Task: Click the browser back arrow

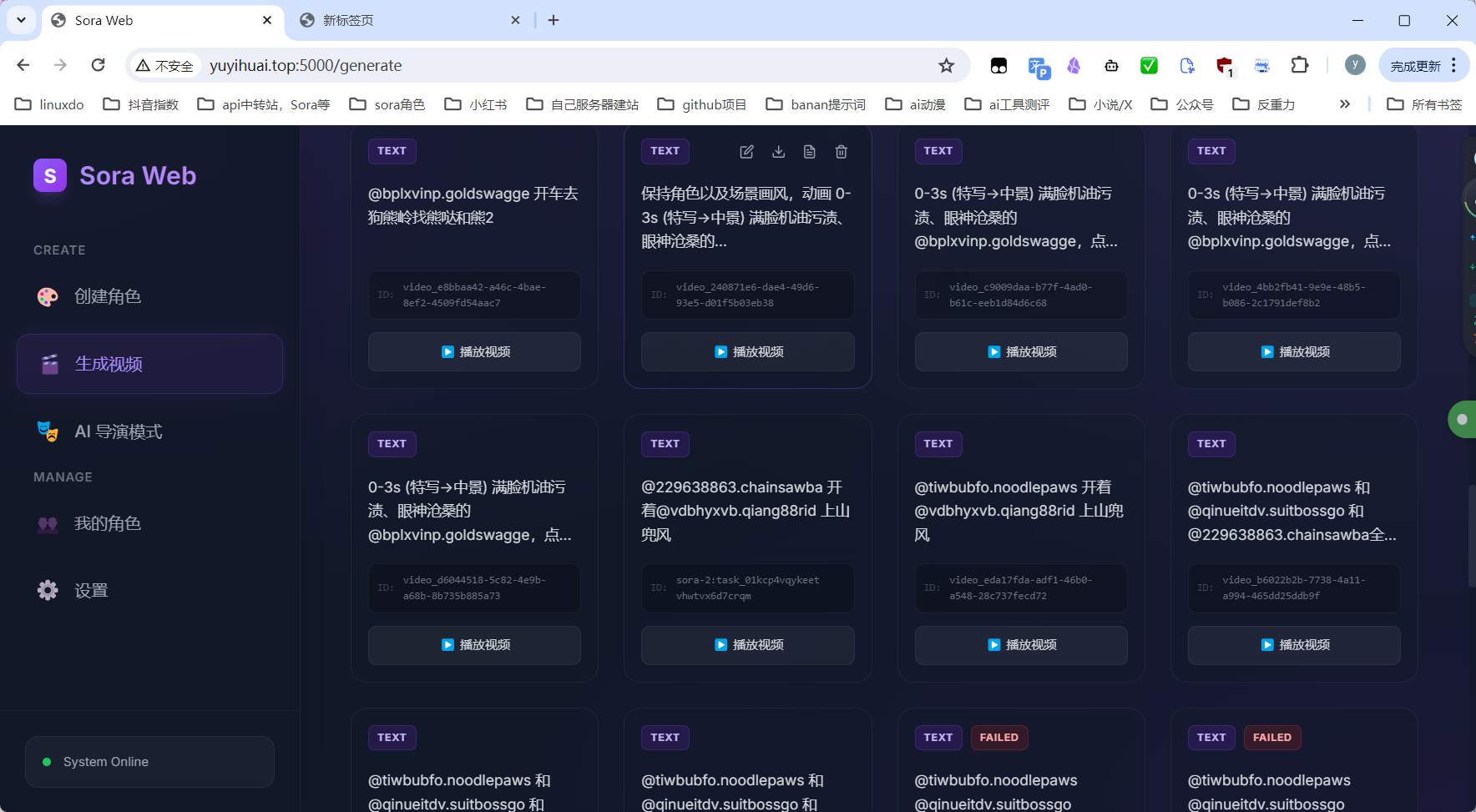Action: click(x=23, y=65)
